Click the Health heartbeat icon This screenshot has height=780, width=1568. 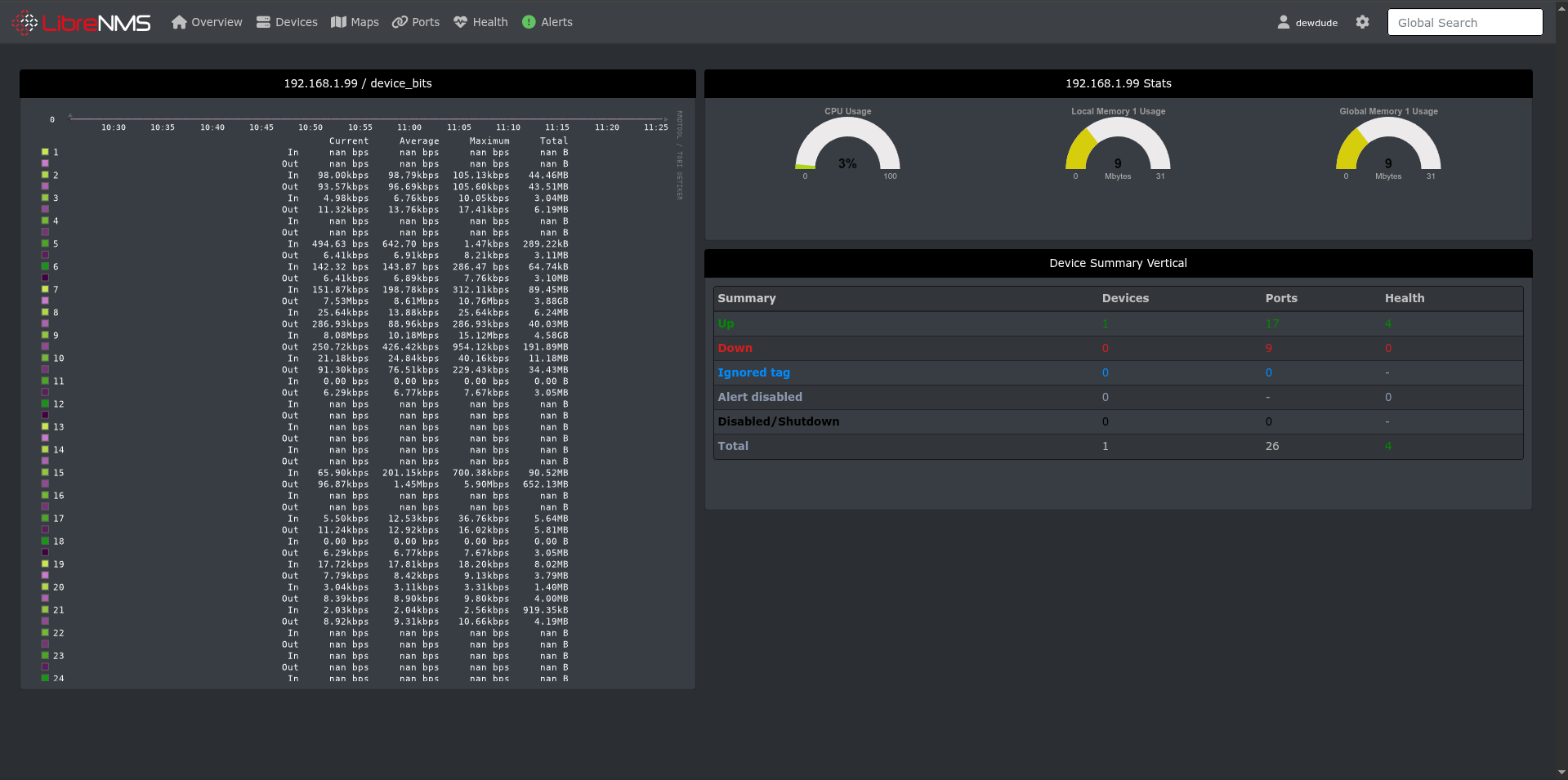461,22
